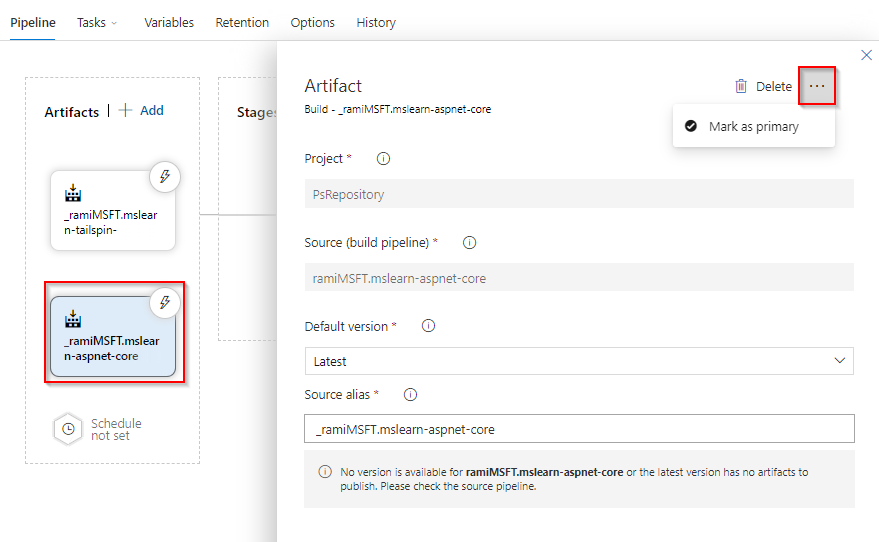Close the Artifact panel

point(866,55)
